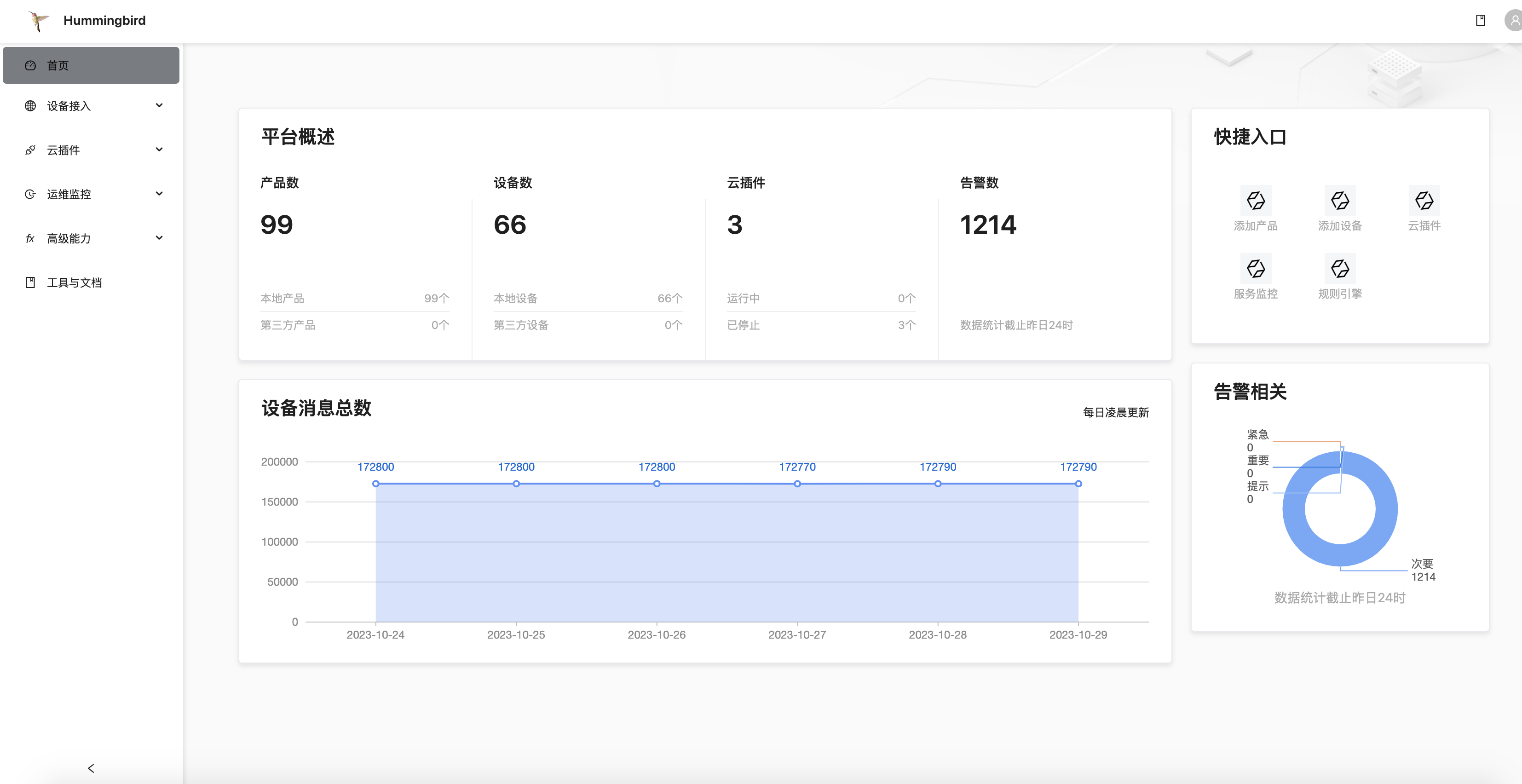The image size is (1522, 784).
Task: Click the 2023-10-24 data point marker
Action: click(x=376, y=484)
